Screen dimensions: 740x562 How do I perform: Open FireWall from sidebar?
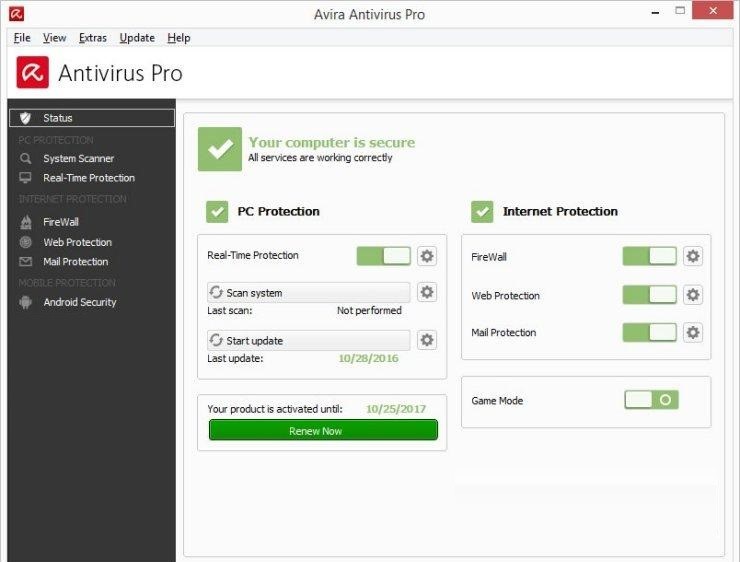61,222
